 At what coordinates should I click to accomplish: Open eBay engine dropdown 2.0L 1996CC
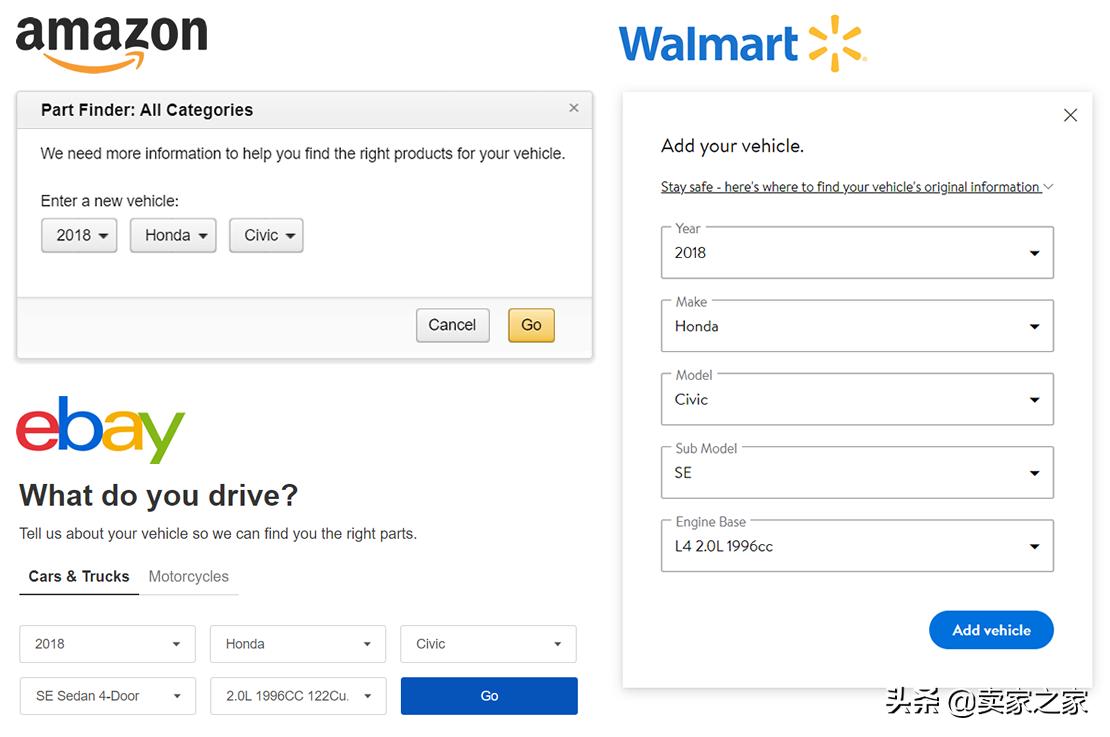(x=298, y=696)
